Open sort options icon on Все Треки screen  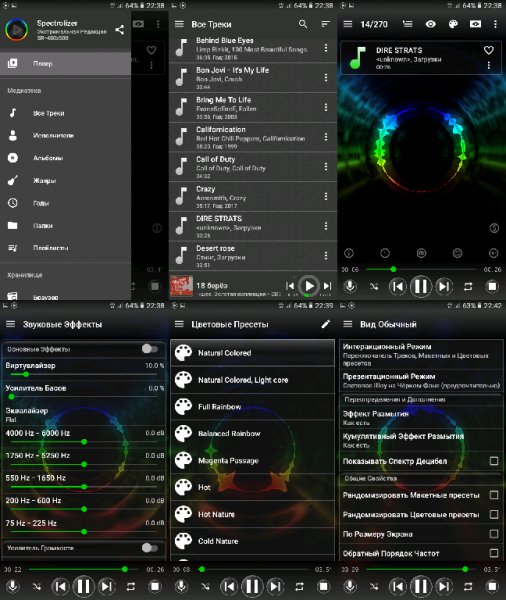tap(325, 24)
